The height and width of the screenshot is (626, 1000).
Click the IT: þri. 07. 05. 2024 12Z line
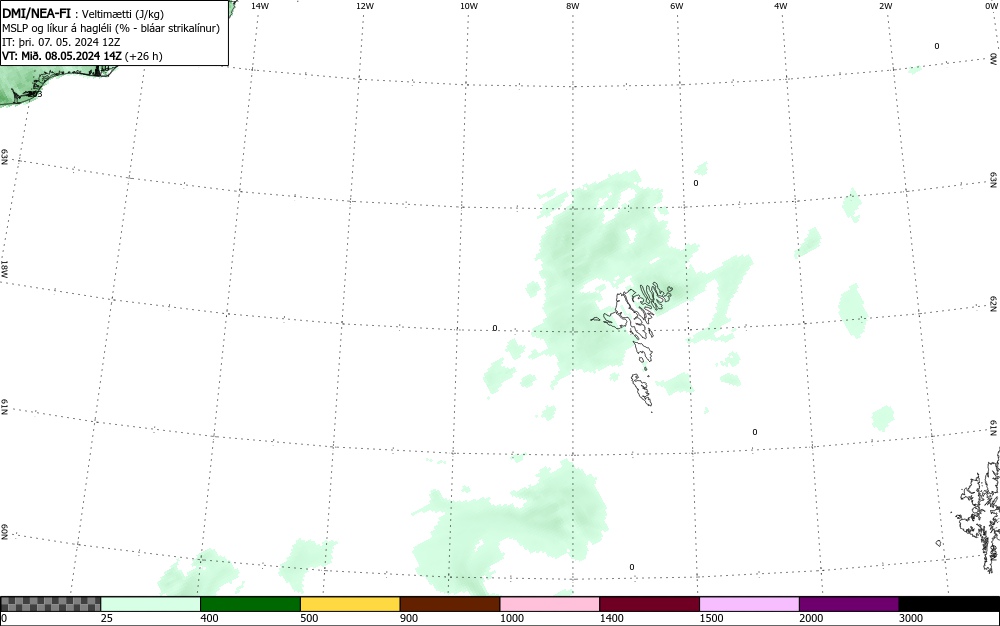(x=61, y=42)
